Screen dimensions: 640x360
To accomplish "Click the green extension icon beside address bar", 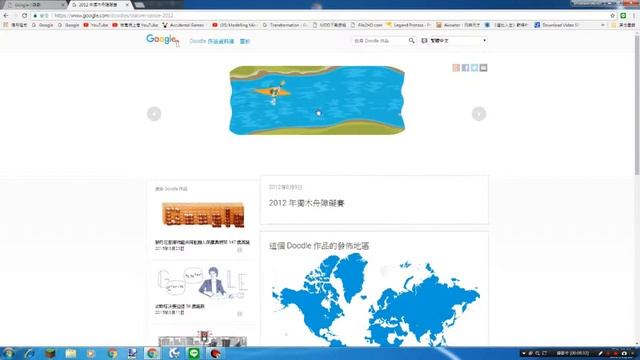I will 623,16.
